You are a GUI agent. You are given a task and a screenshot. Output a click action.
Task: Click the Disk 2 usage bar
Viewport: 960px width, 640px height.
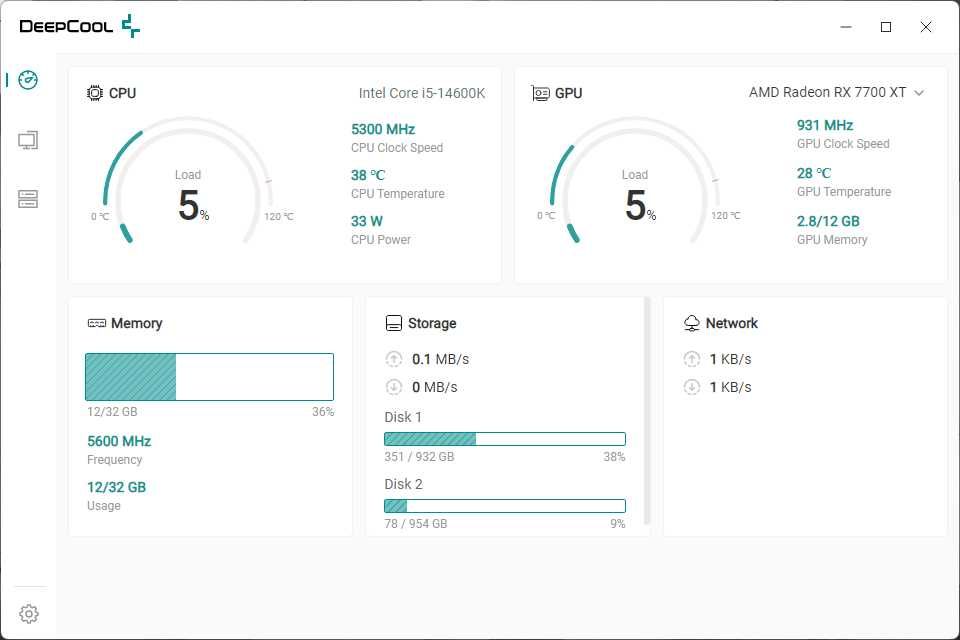point(505,506)
